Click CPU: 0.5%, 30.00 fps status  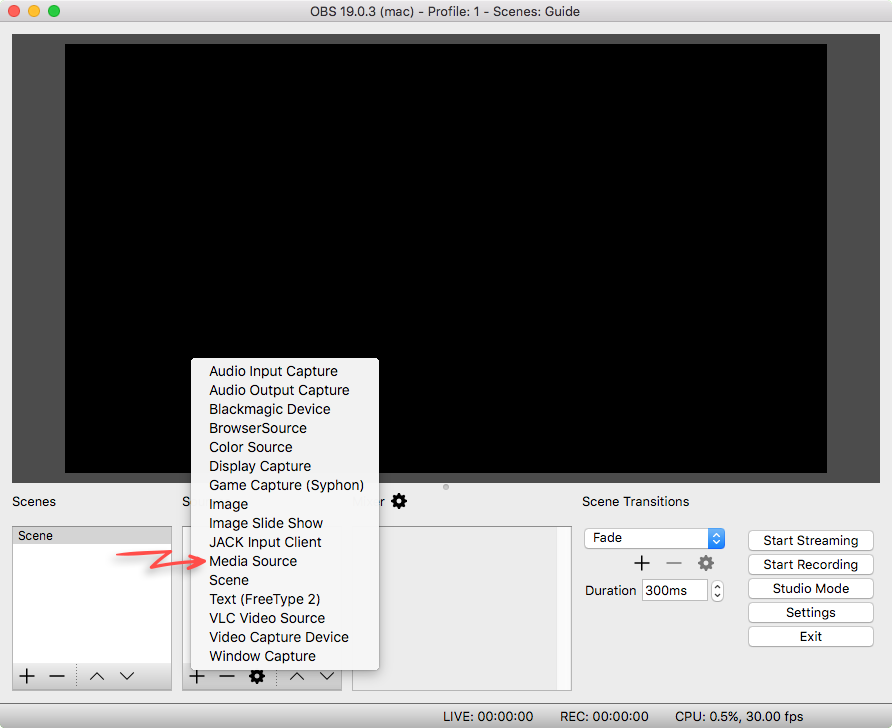(x=739, y=716)
